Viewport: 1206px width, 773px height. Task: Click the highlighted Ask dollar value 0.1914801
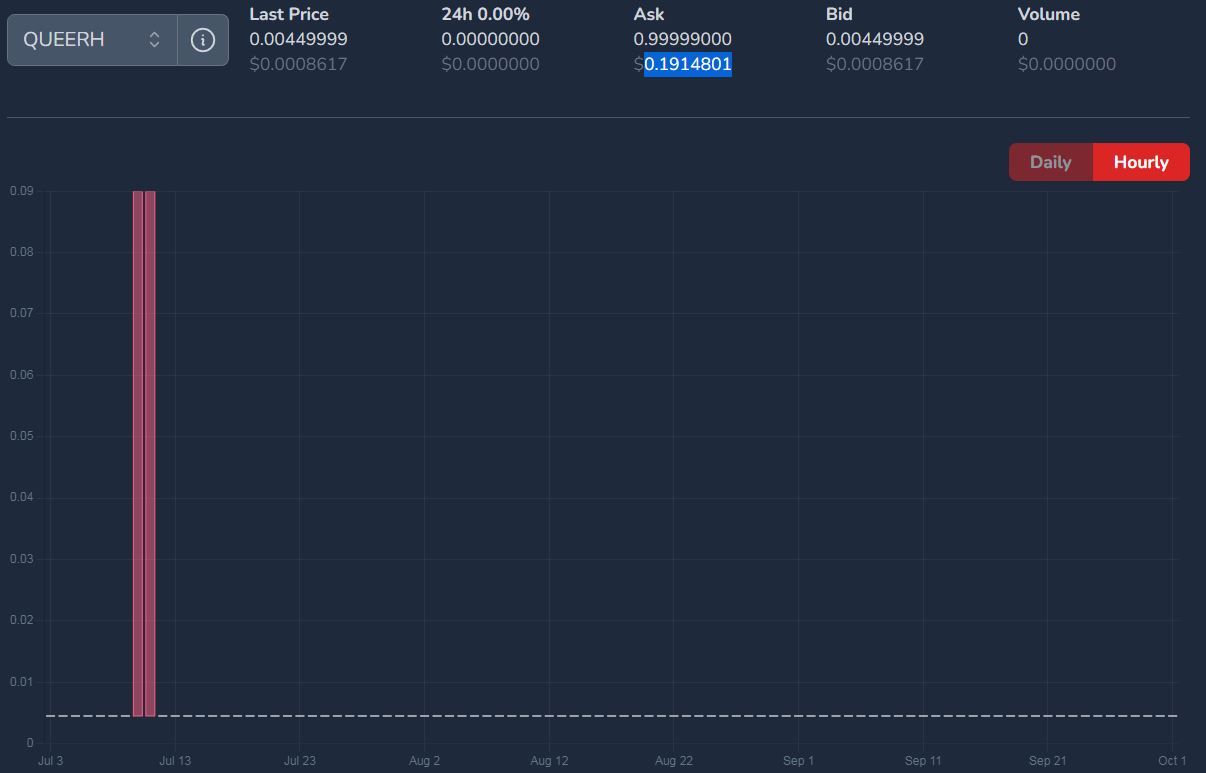coord(688,64)
